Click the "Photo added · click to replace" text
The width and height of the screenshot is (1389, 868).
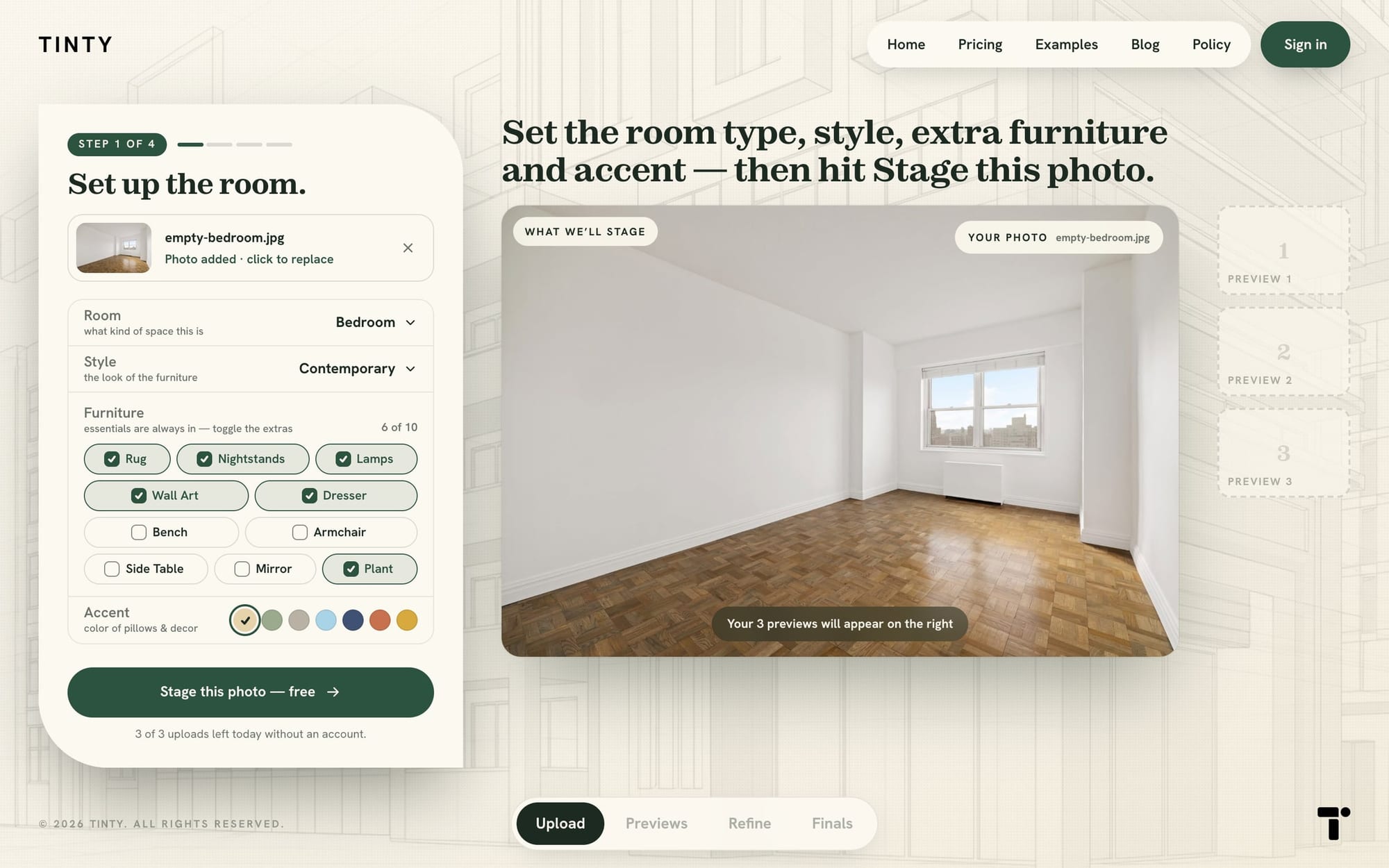coord(249,259)
